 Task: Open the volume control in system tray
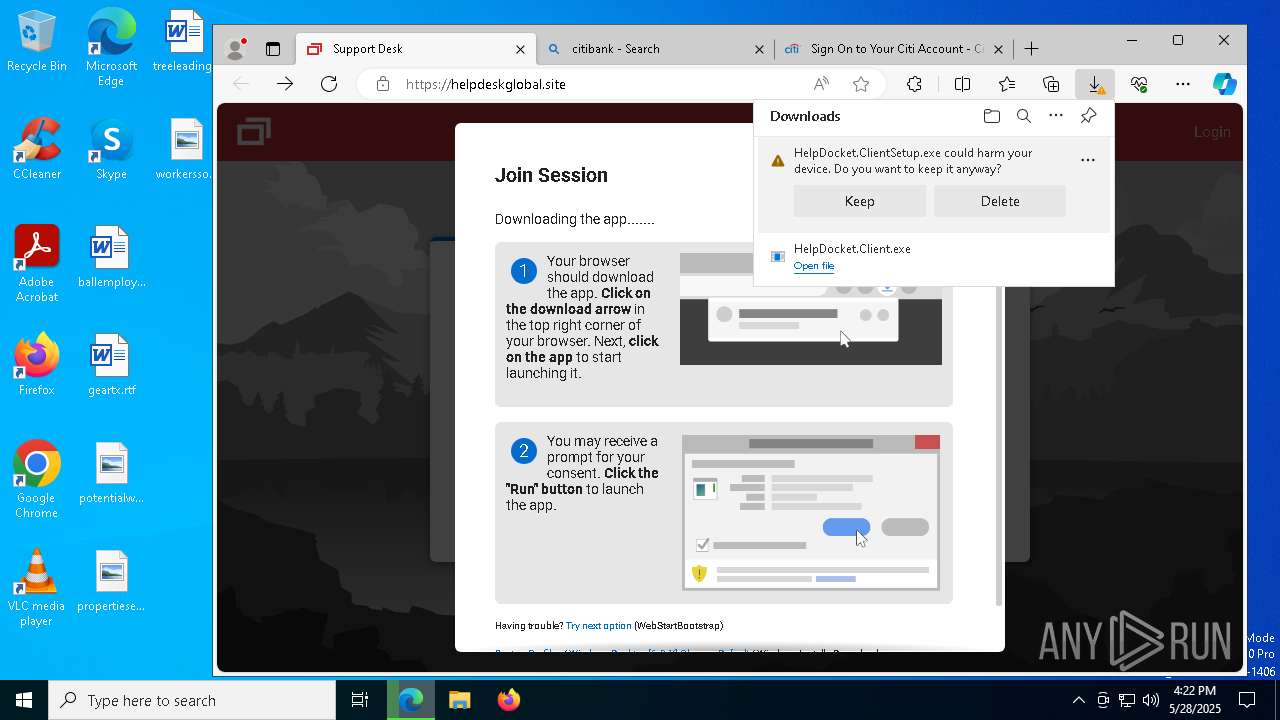(x=1151, y=700)
